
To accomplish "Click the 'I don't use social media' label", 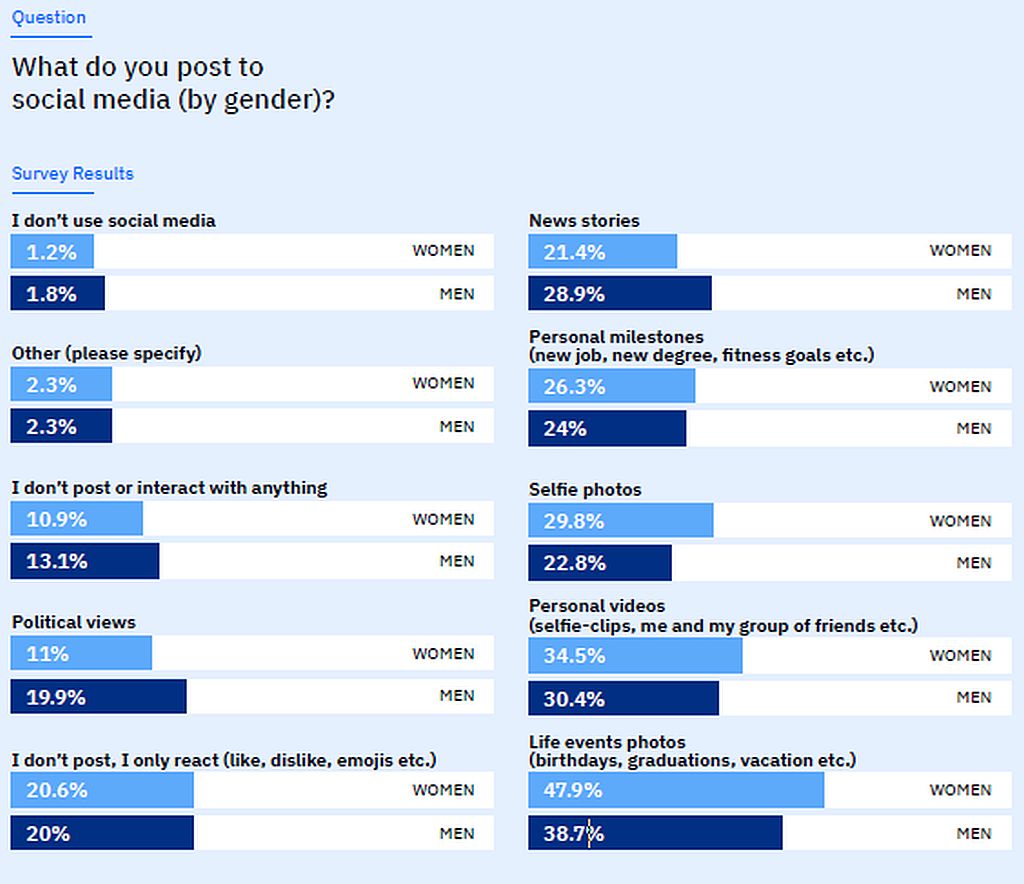I will click(114, 220).
